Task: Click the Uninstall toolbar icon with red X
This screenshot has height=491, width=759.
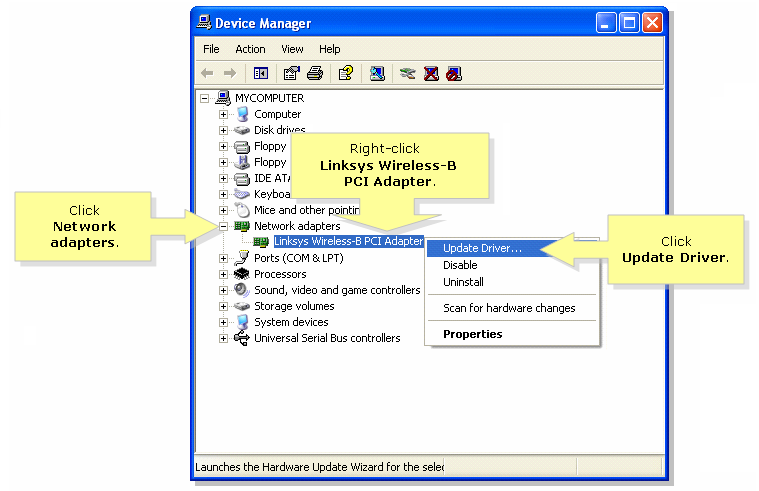Action: pyautogui.click(x=431, y=74)
